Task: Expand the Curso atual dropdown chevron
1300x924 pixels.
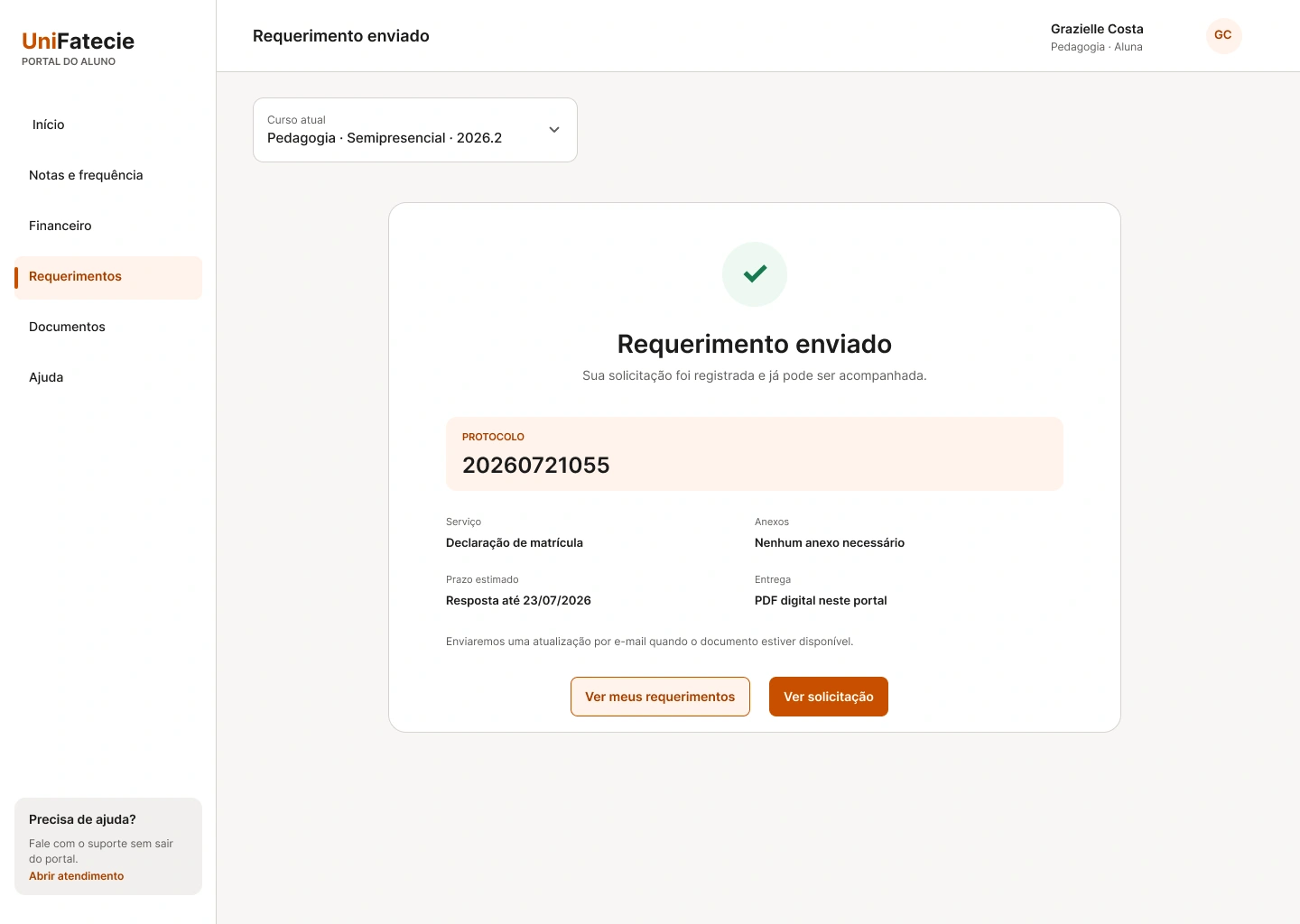Action: tap(554, 130)
